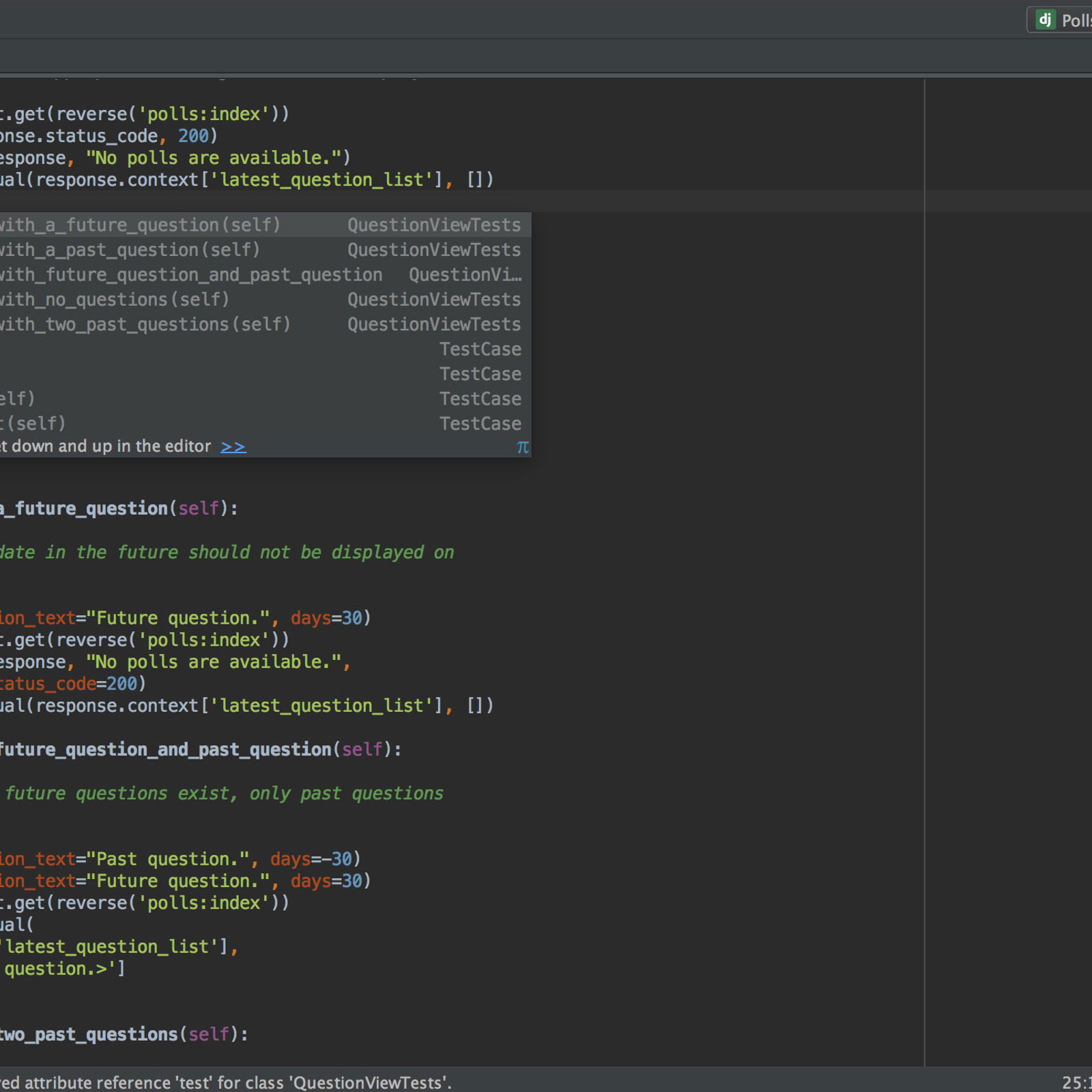Click the >> link in completion hint

coord(233,446)
